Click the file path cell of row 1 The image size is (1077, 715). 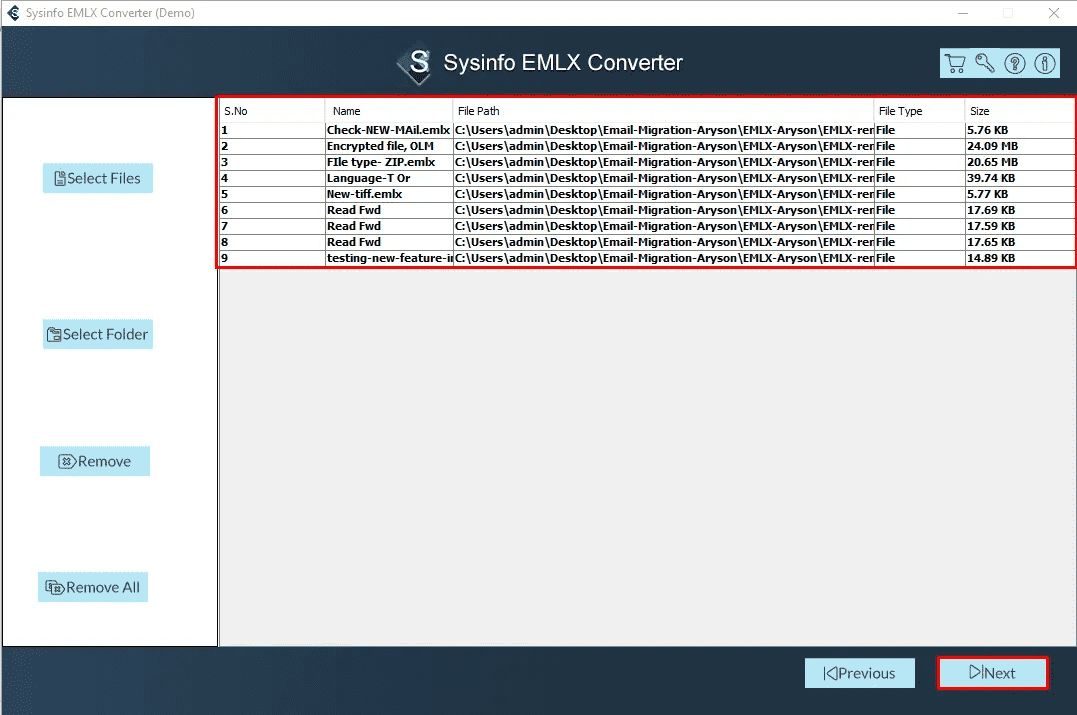[664, 130]
